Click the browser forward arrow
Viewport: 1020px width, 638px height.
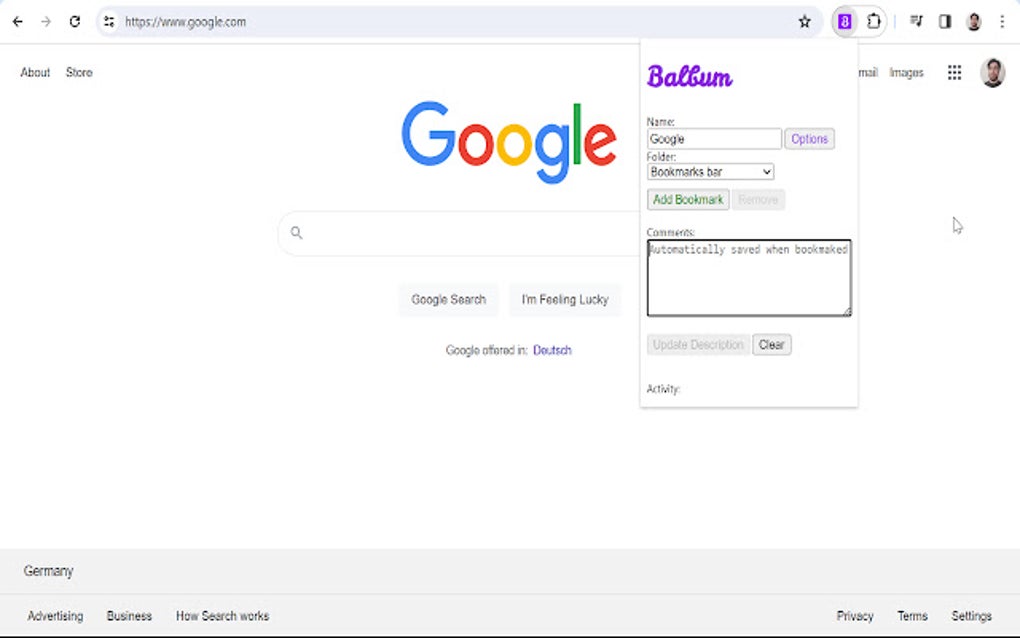(46, 21)
